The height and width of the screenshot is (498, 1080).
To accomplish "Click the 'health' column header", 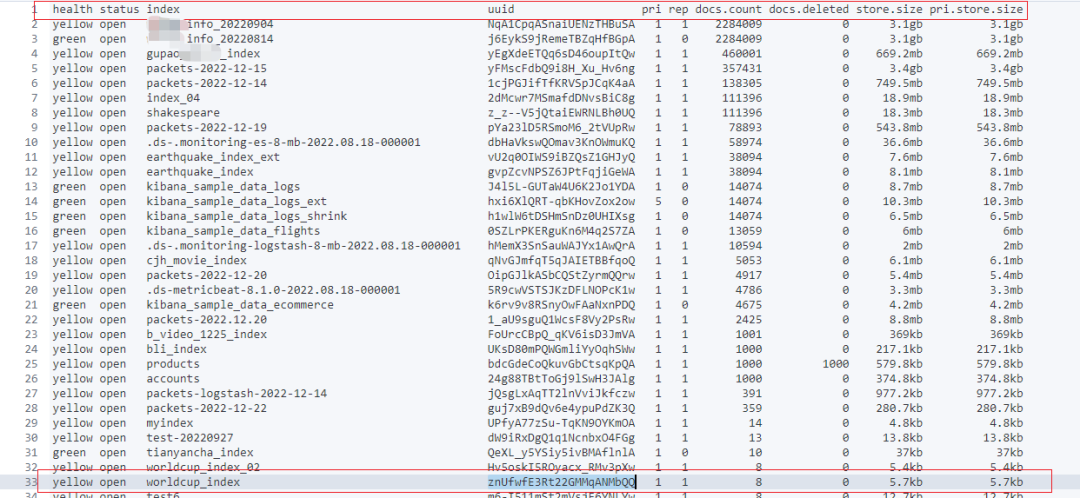I will point(73,10).
